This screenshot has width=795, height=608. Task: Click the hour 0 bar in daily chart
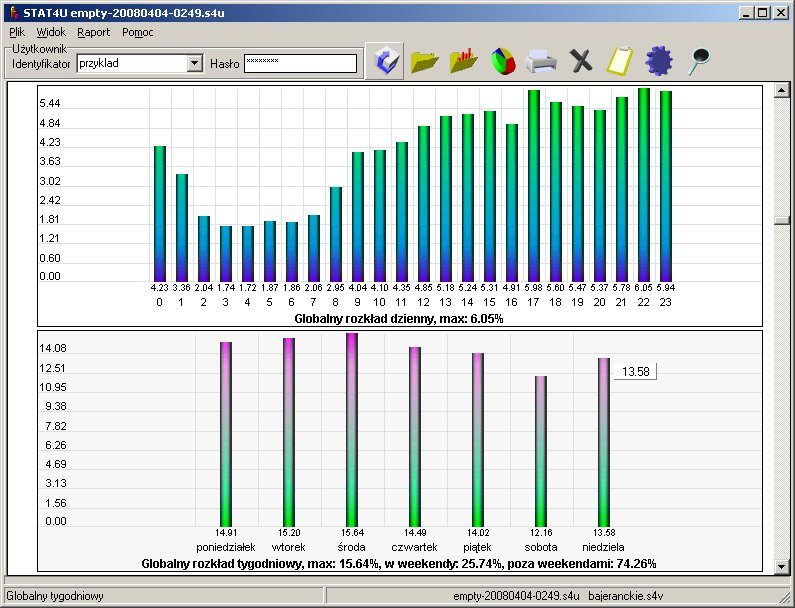160,213
